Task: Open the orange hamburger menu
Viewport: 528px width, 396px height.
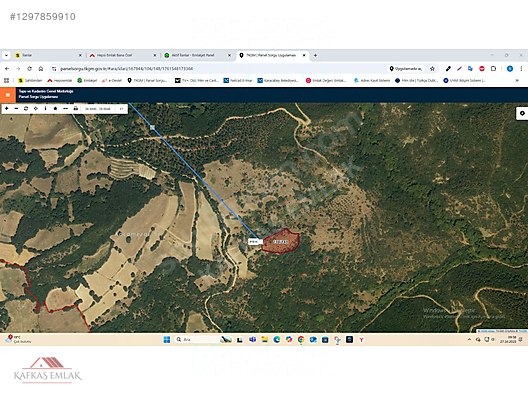Action: click(x=8, y=95)
